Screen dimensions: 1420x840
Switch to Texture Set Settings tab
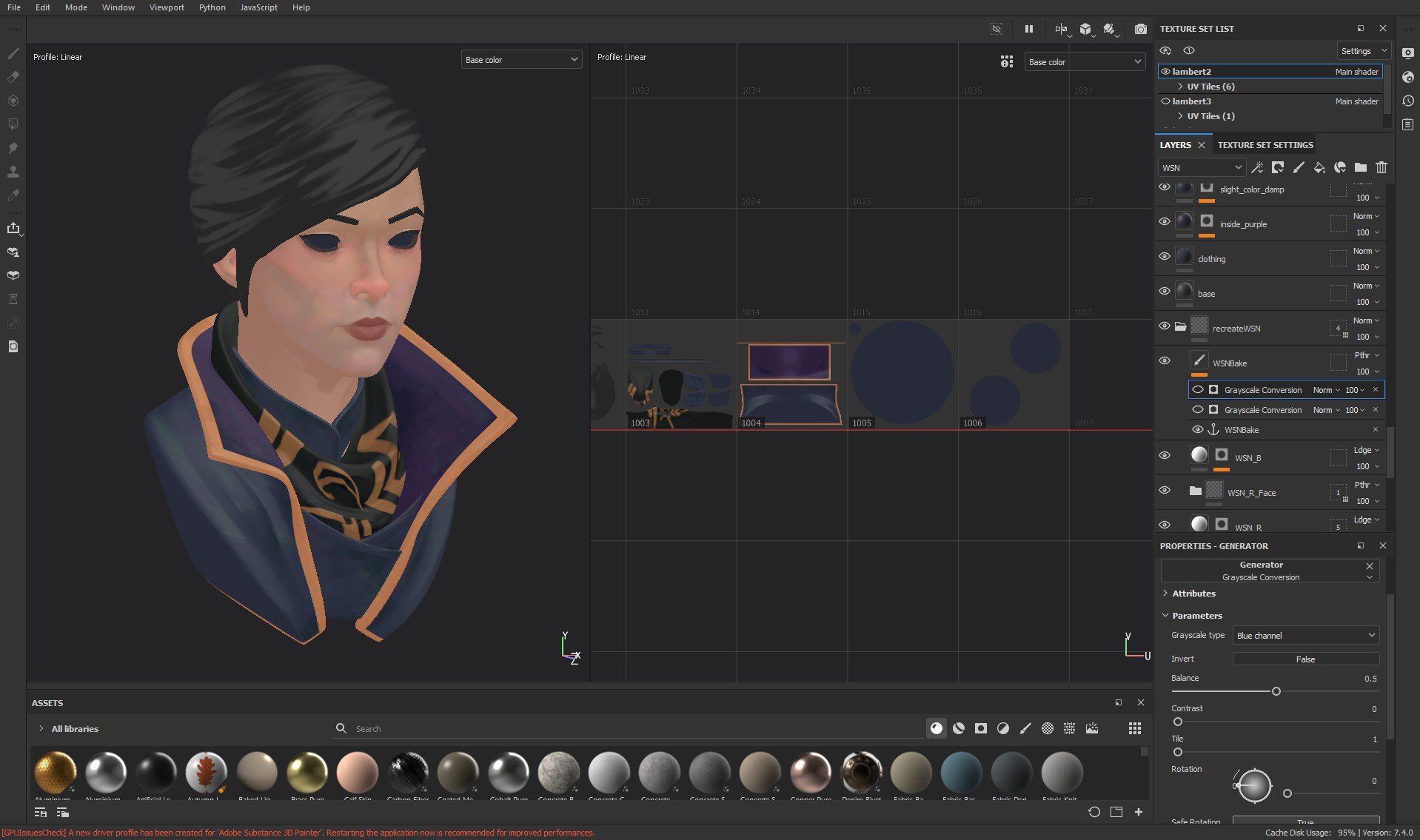pos(1265,145)
